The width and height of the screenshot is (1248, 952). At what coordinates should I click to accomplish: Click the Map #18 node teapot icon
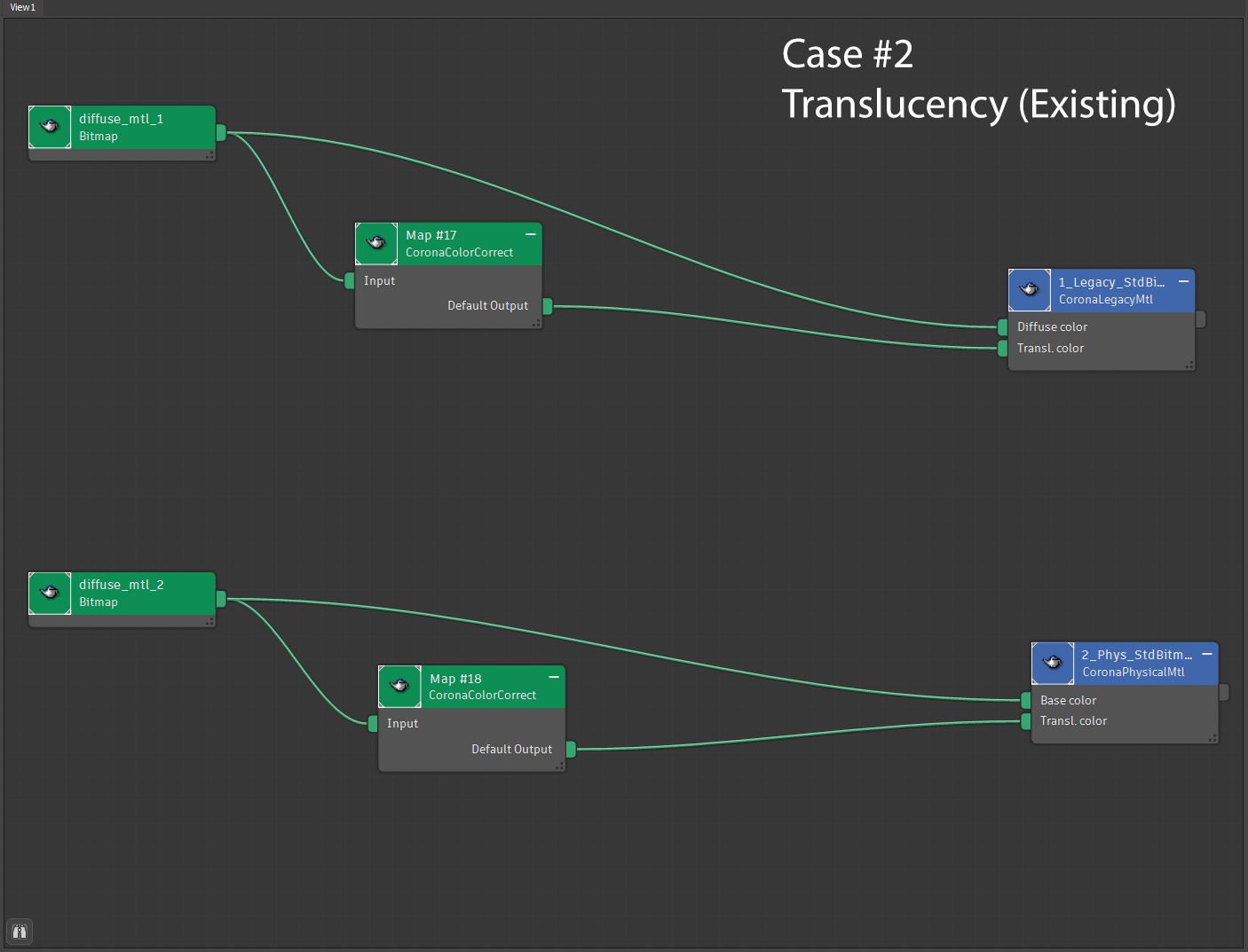[399, 686]
